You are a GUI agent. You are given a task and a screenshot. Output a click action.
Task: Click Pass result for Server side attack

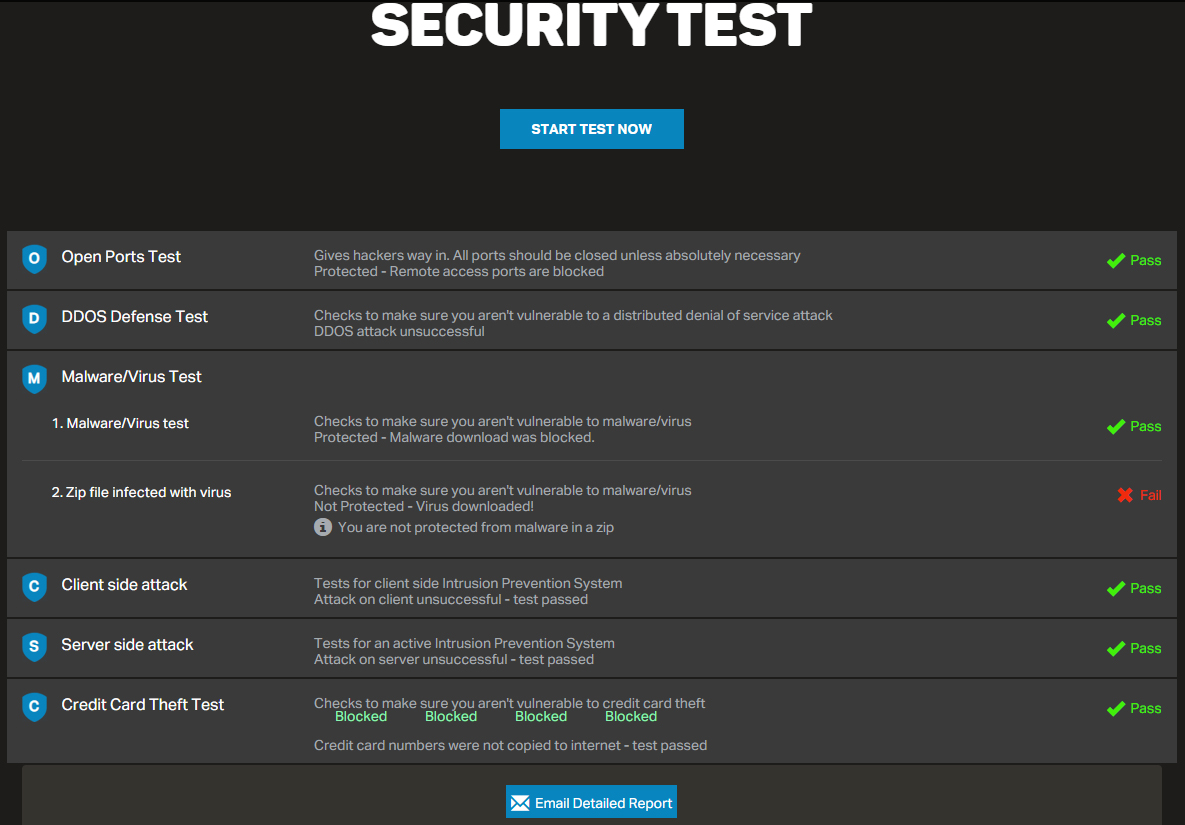[1145, 649]
